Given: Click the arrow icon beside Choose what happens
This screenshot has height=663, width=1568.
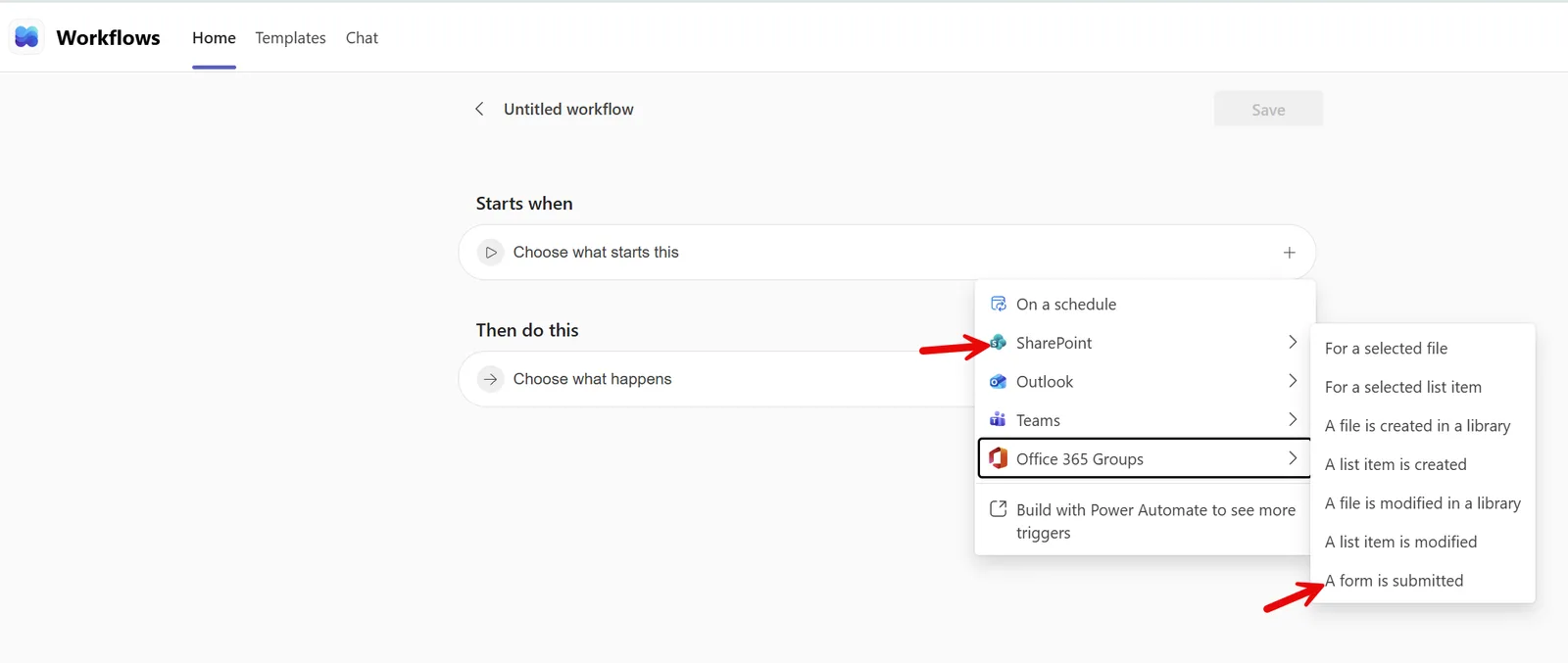Looking at the screenshot, I should pos(491,379).
